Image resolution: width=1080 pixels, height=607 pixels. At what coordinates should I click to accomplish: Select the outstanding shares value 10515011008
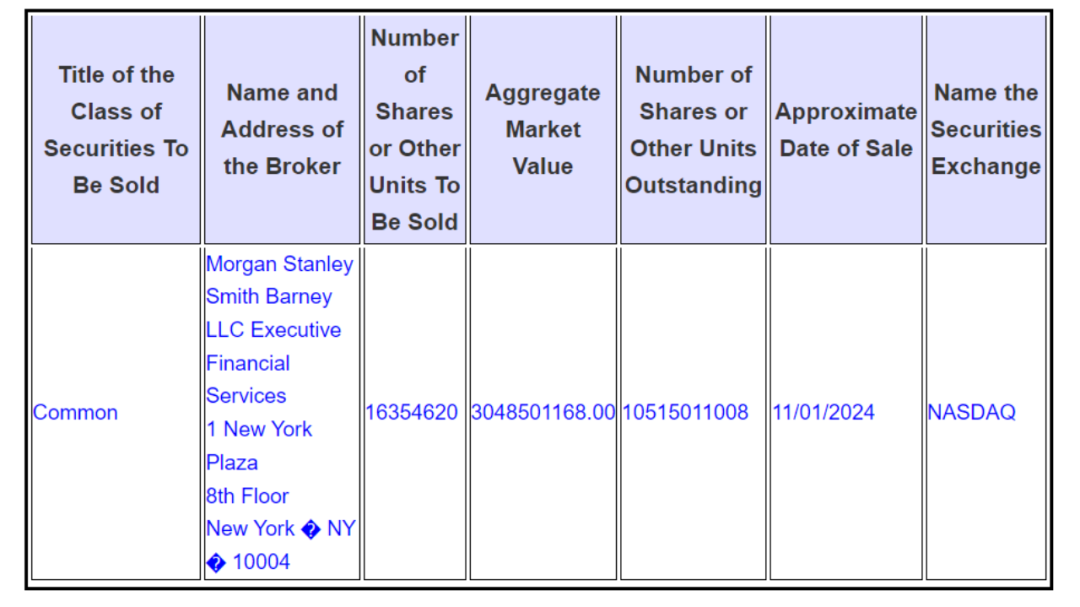tap(685, 412)
